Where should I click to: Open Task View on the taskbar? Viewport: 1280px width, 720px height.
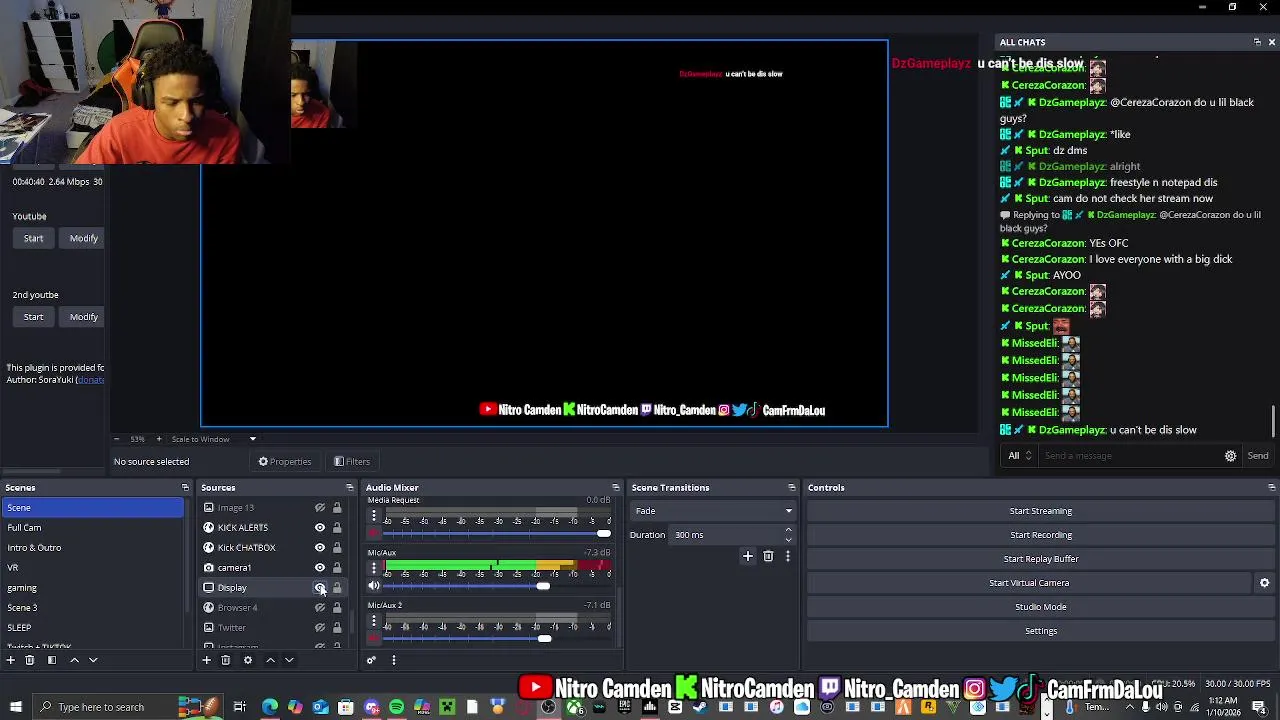point(239,707)
